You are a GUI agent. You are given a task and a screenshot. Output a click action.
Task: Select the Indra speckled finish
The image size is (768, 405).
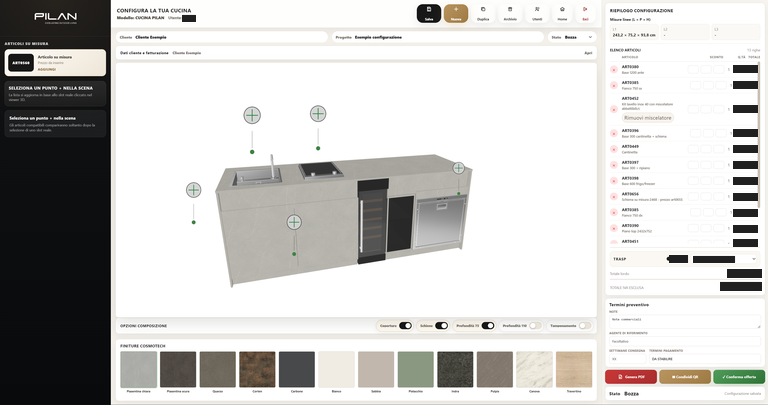[x=455, y=369]
